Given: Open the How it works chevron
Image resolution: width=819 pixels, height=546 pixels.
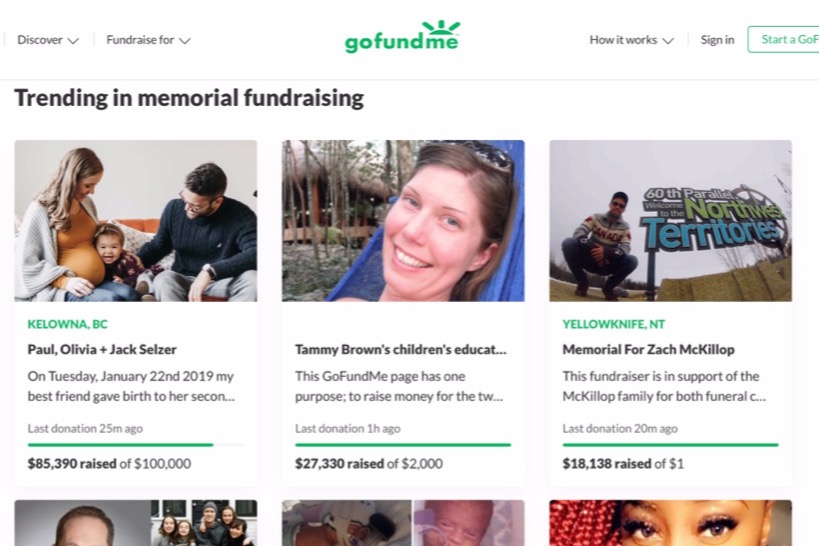Looking at the screenshot, I should tap(668, 41).
